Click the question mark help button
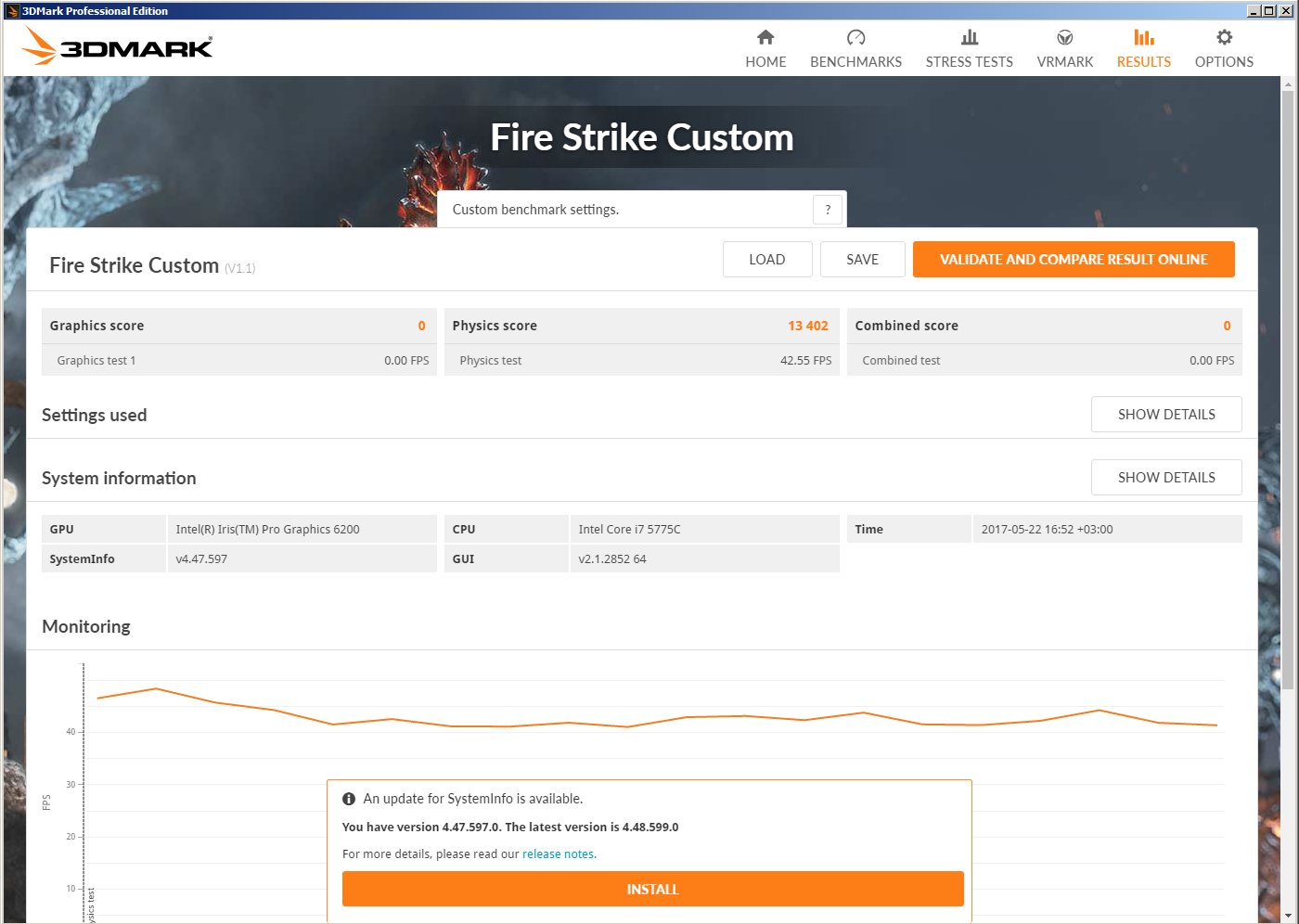Viewport: 1299px width, 924px height. (828, 210)
